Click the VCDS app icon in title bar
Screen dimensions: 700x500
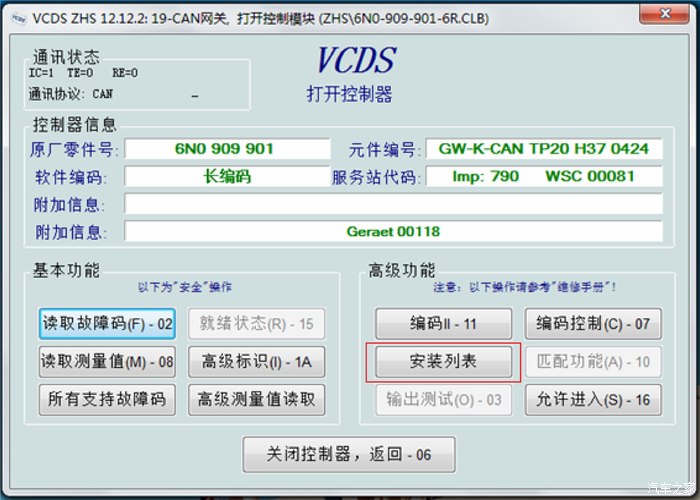[14, 13]
